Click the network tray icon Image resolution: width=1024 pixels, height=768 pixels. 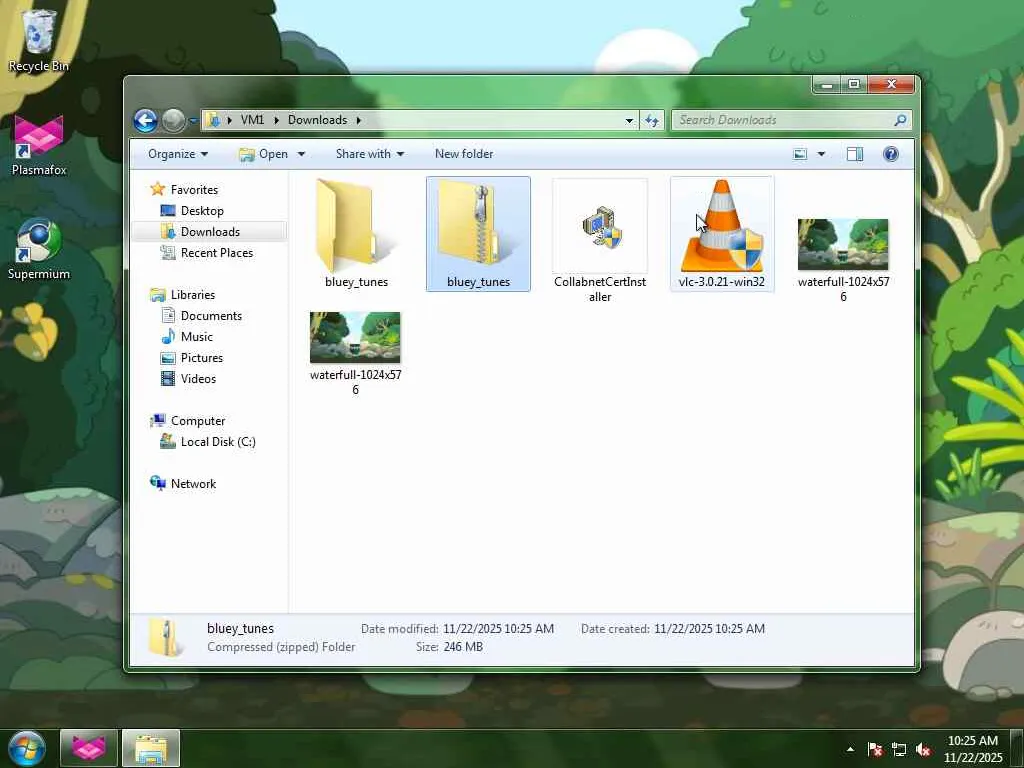899,749
